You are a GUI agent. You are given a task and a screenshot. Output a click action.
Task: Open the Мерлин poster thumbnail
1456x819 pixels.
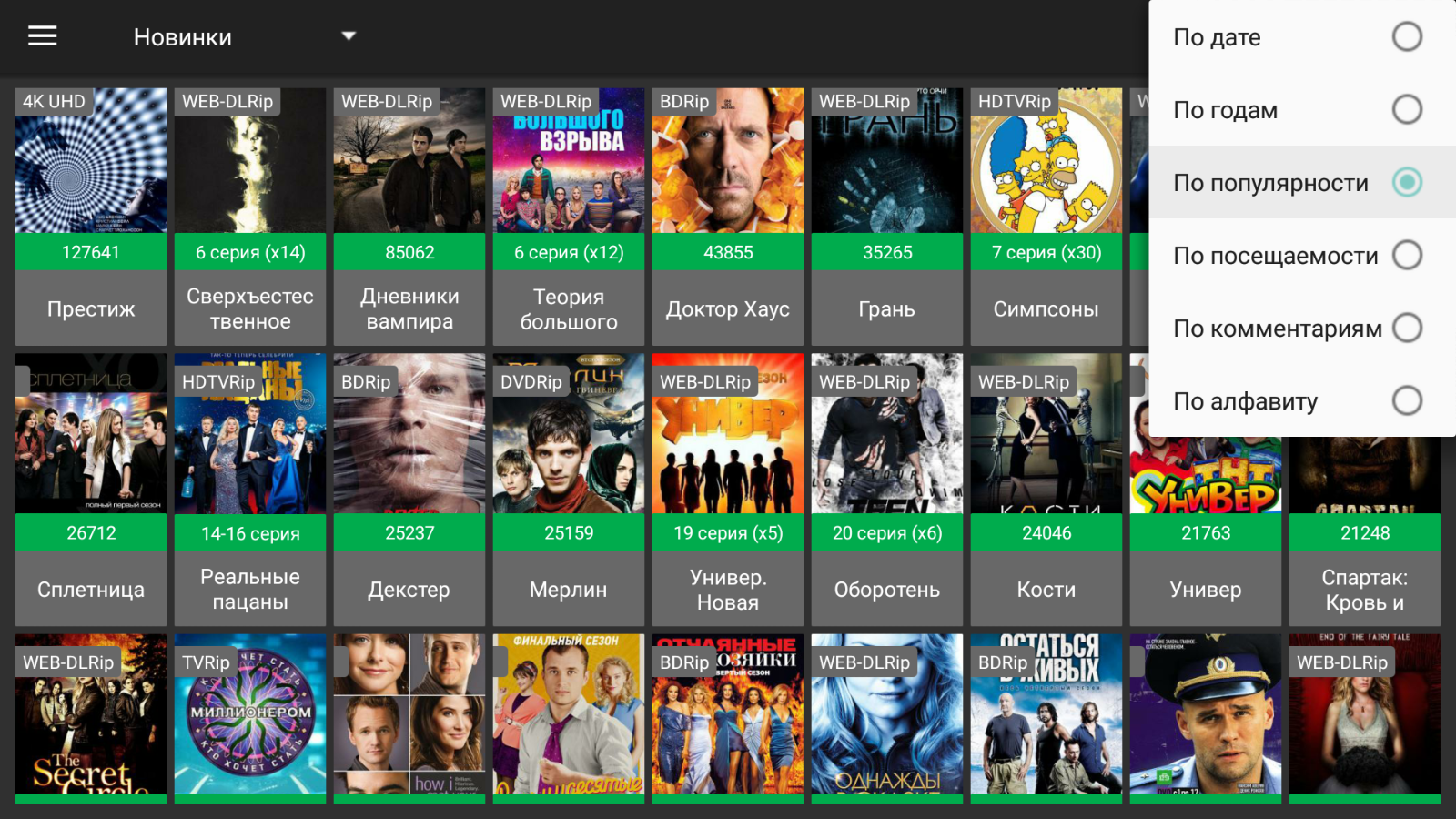coord(569,434)
